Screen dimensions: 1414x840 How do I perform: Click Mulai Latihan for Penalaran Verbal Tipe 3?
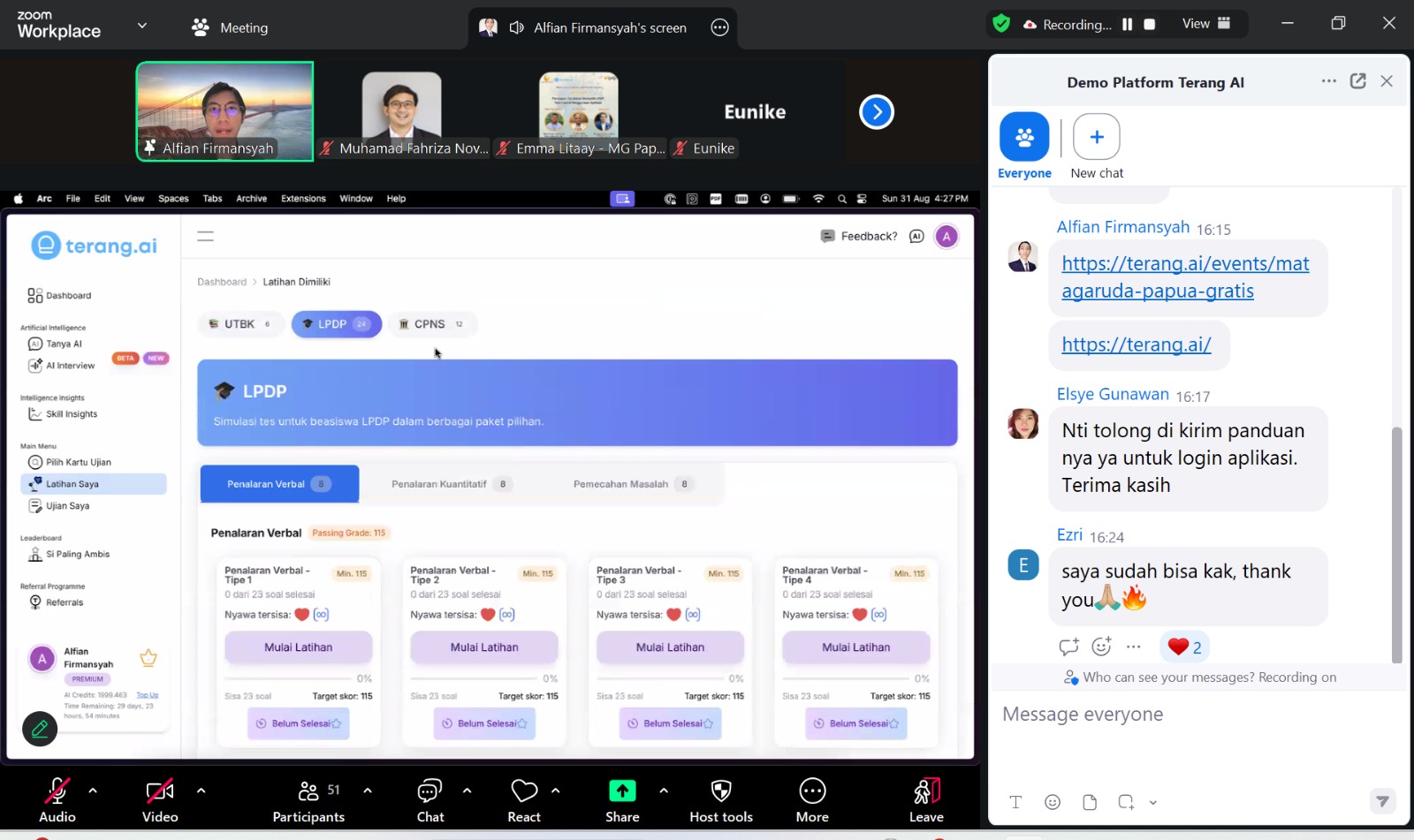[670, 647]
